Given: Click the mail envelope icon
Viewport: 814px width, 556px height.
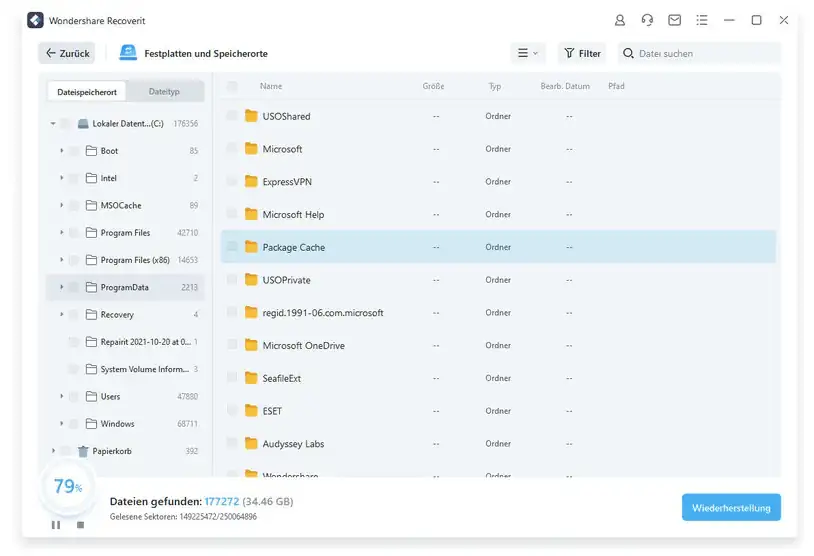Looking at the screenshot, I should click(675, 20).
